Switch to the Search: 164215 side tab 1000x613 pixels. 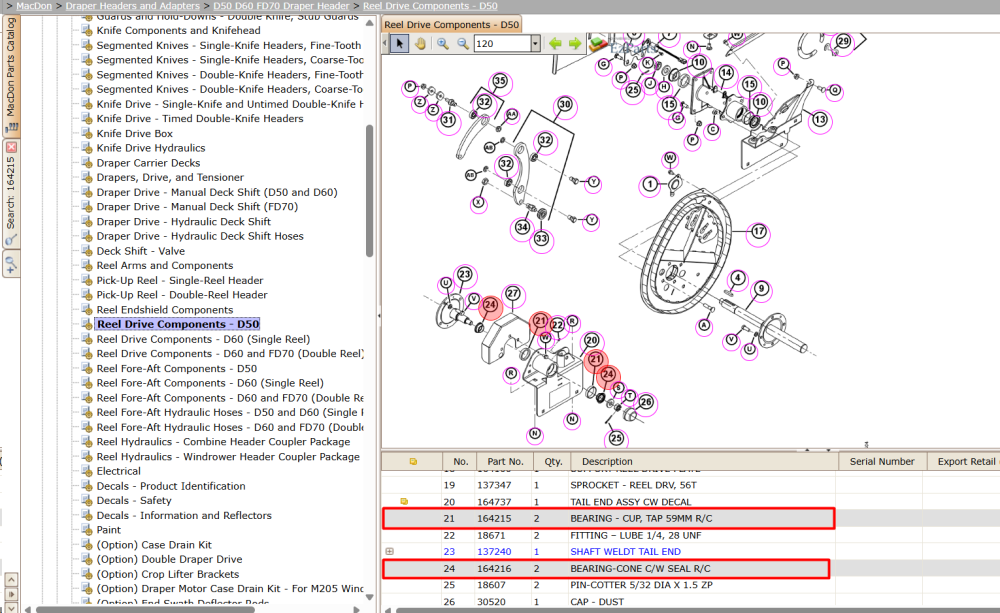[11, 195]
